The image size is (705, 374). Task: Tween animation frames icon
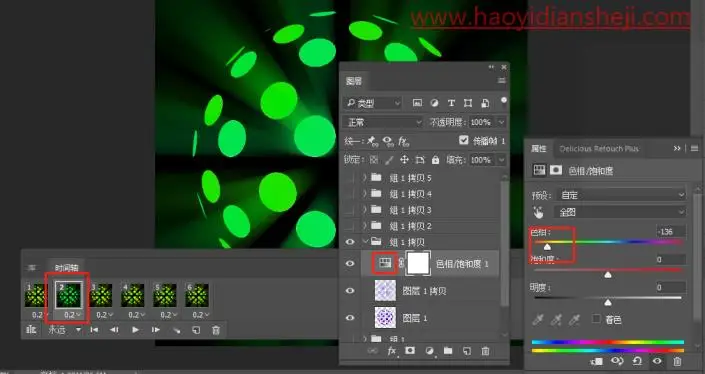(177, 330)
